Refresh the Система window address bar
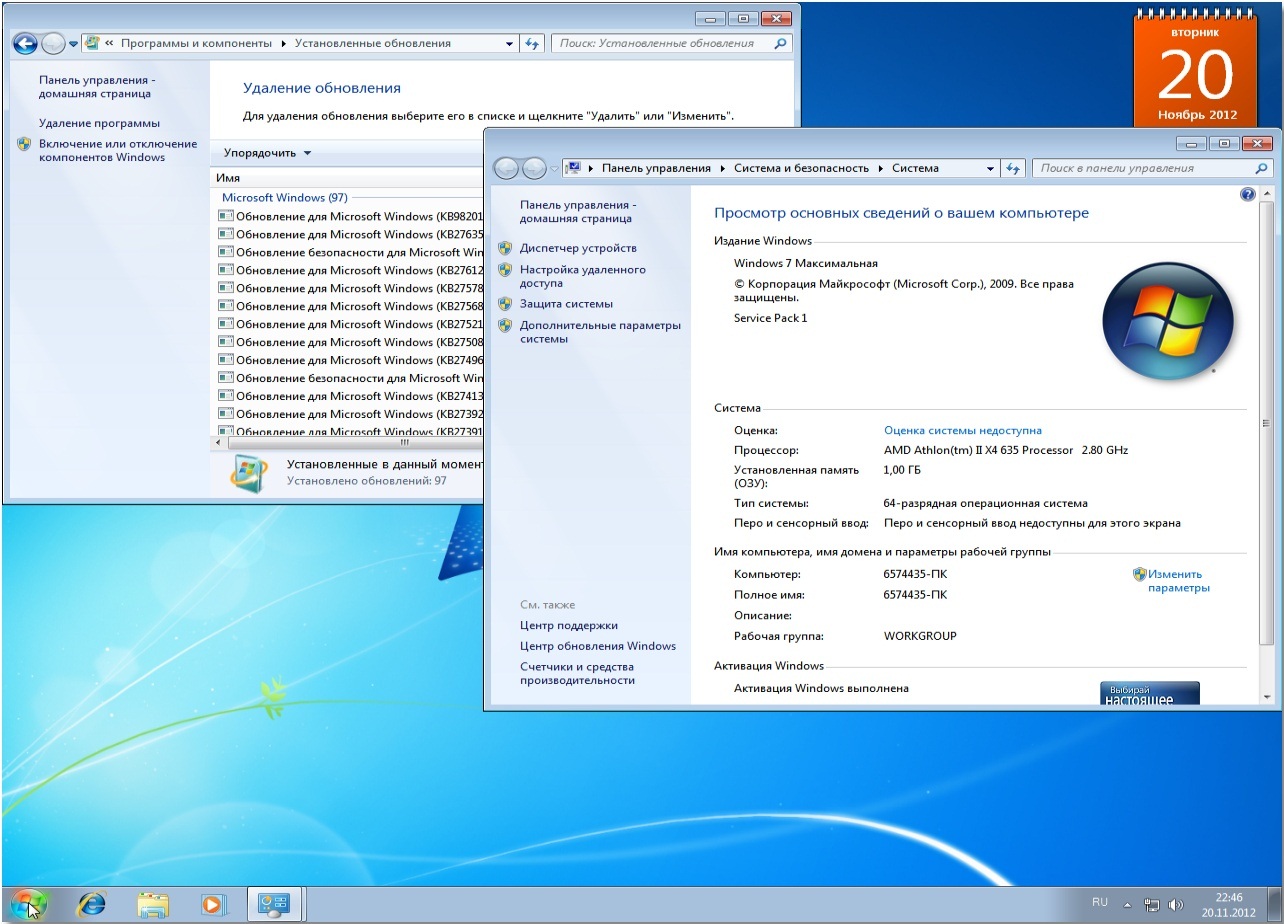 (x=1014, y=168)
